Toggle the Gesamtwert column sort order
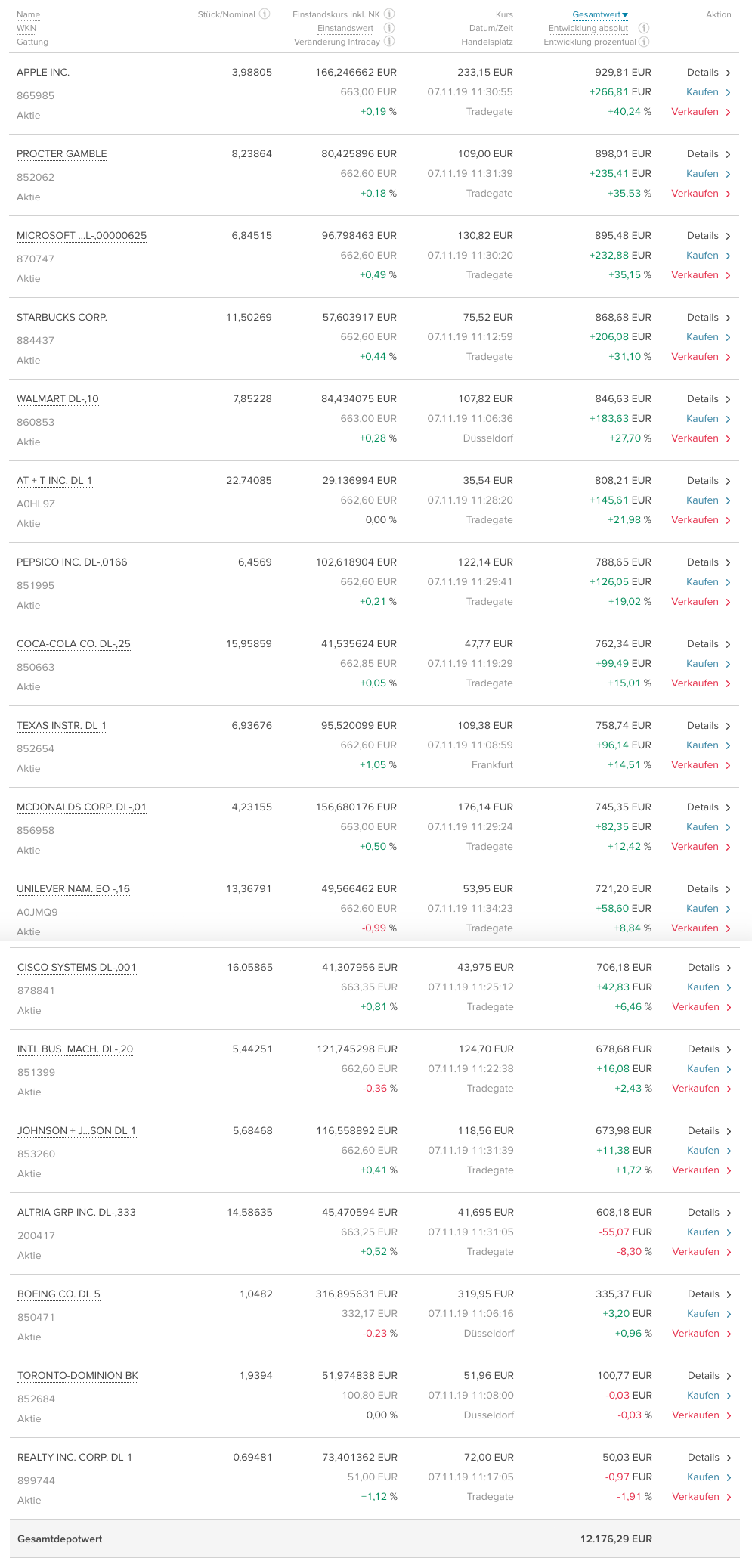Screen dimensions: 752x1568 [600, 14]
